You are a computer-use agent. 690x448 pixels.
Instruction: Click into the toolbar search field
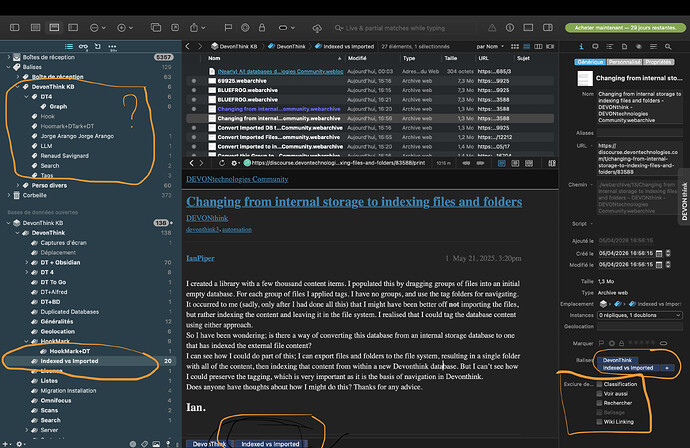tap(405, 28)
